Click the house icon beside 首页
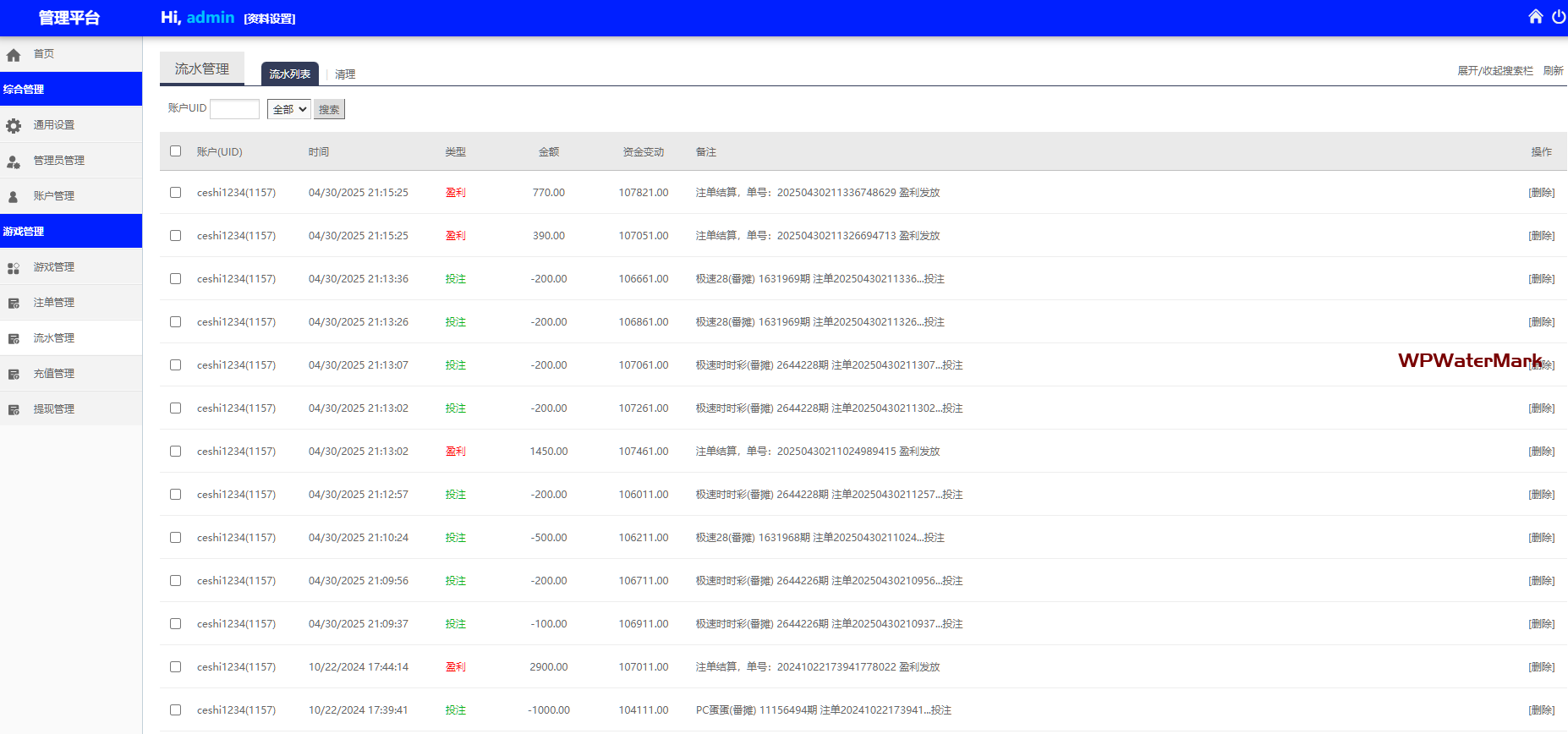The width and height of the screenshot is (1568, 734). click(14, 55)
